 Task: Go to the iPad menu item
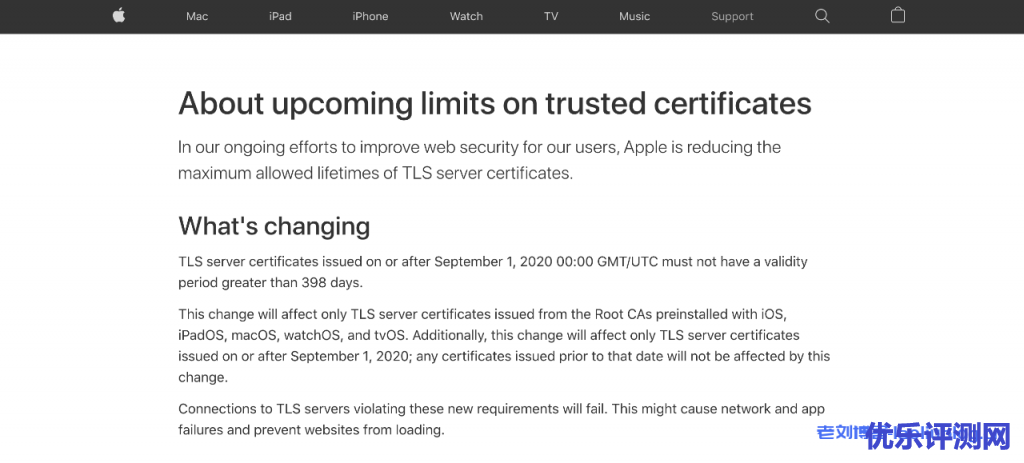pyautogui.click(x=281, y=16)
